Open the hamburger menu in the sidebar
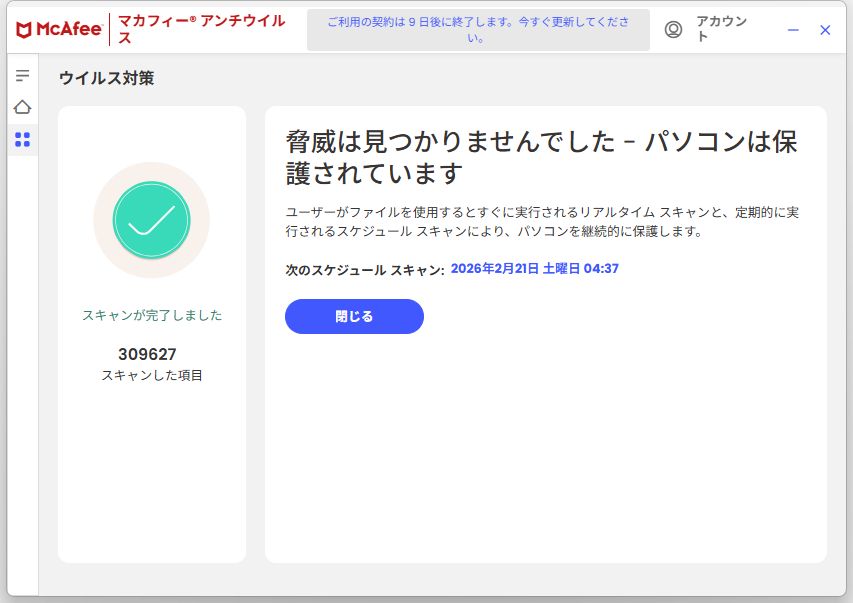This screenshot has width=853, height=603. (x=22, y=75)
